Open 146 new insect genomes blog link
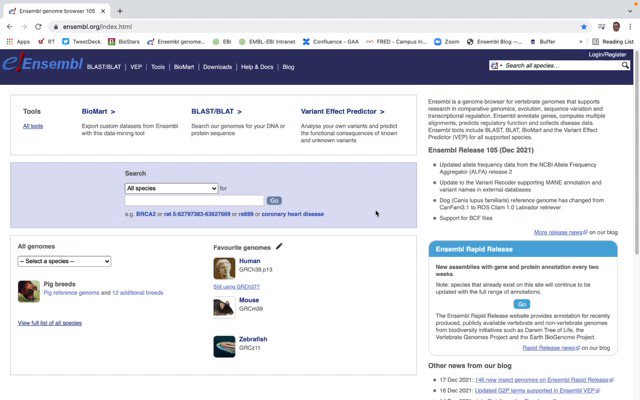The image size is (640, 400). click(544, 380)
